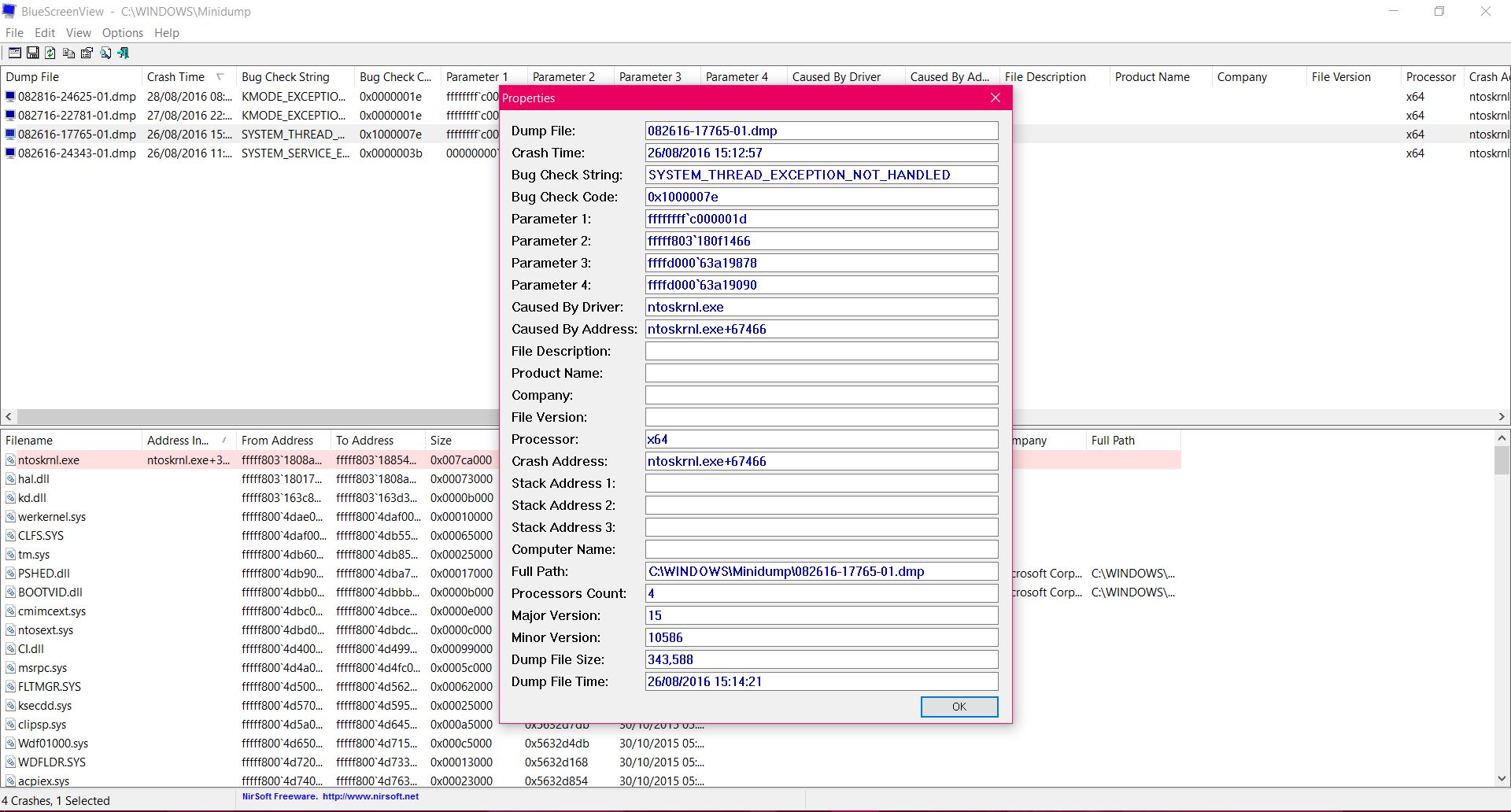This screenshot has width=1511, height=812.
Task: Sort dumps by Bug Check String header
Action: click(285, 77)
